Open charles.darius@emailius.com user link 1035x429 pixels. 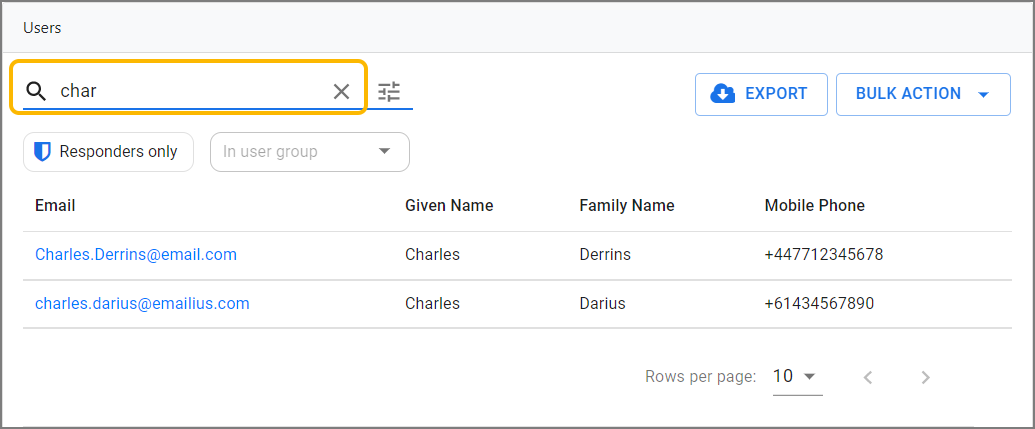click(x=142, y=304)
